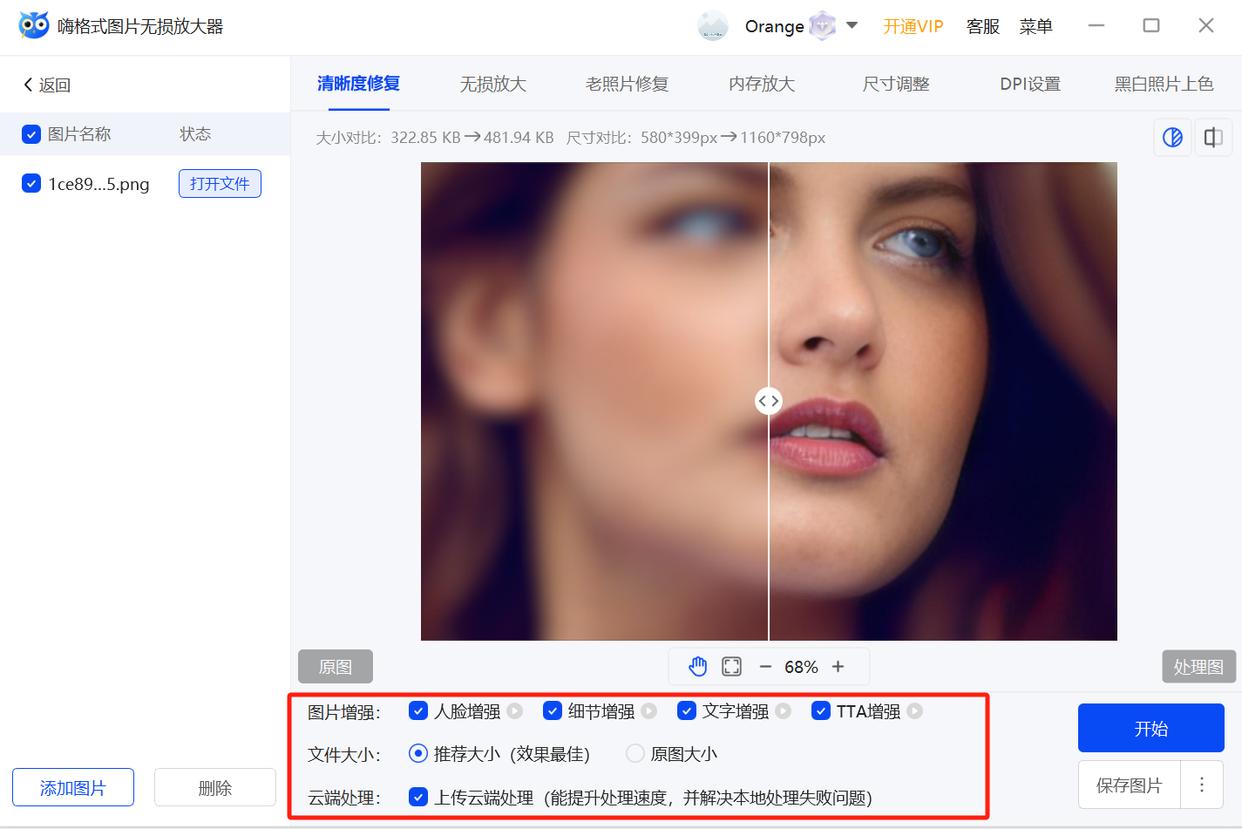Click the VIP diamond badge icon
The image size is (1242, 829).
click(822, 26)
